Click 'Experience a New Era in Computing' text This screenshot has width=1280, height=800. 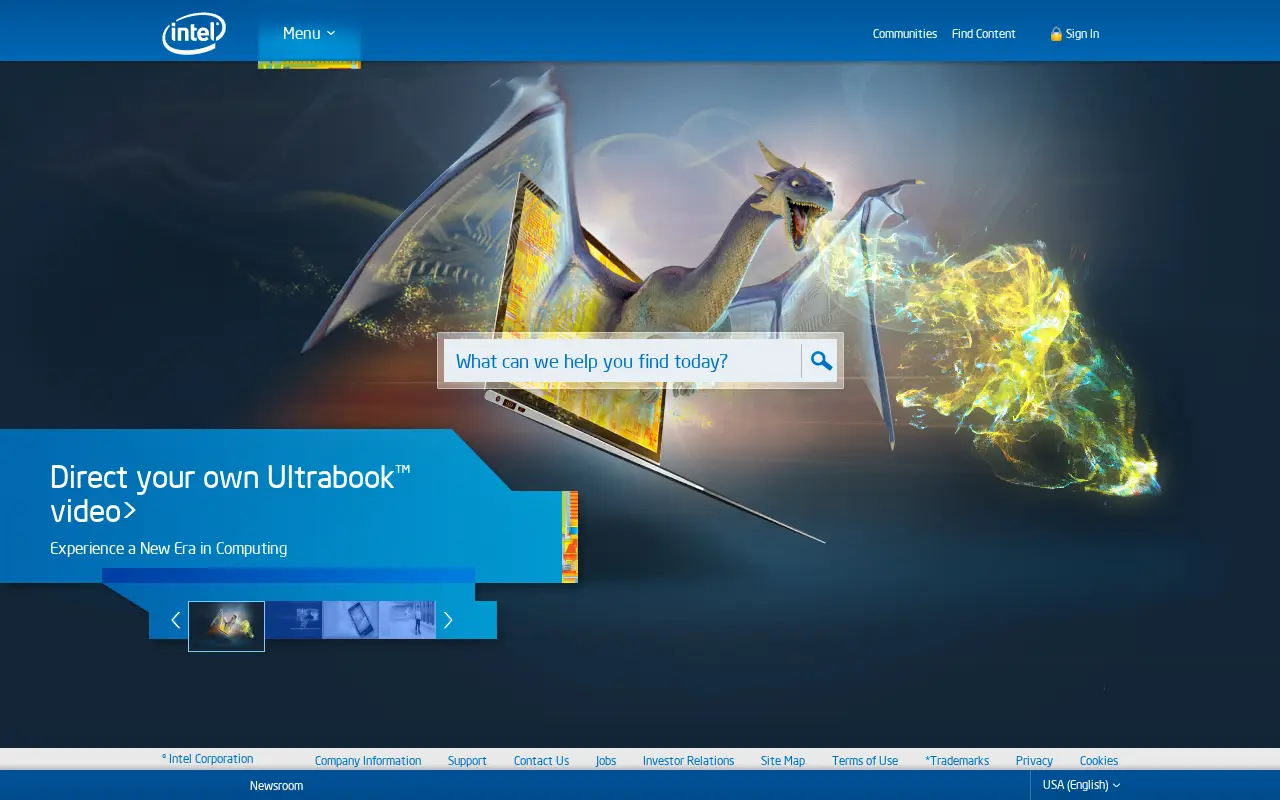click(169, 548)
